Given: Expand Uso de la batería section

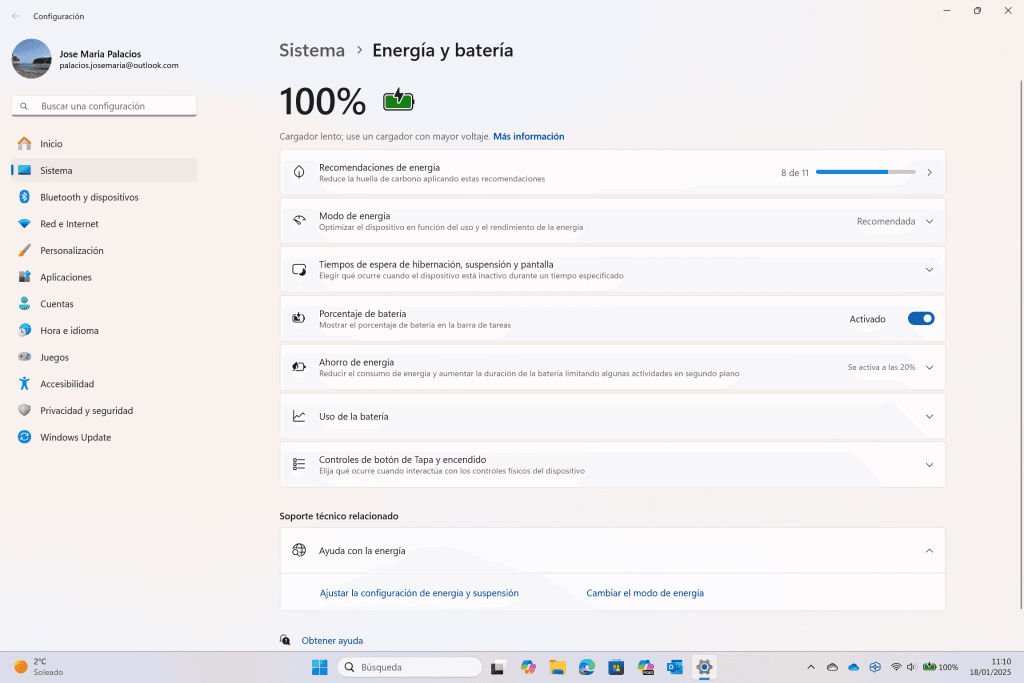Looking at the screenshot, I should point(929,416).
